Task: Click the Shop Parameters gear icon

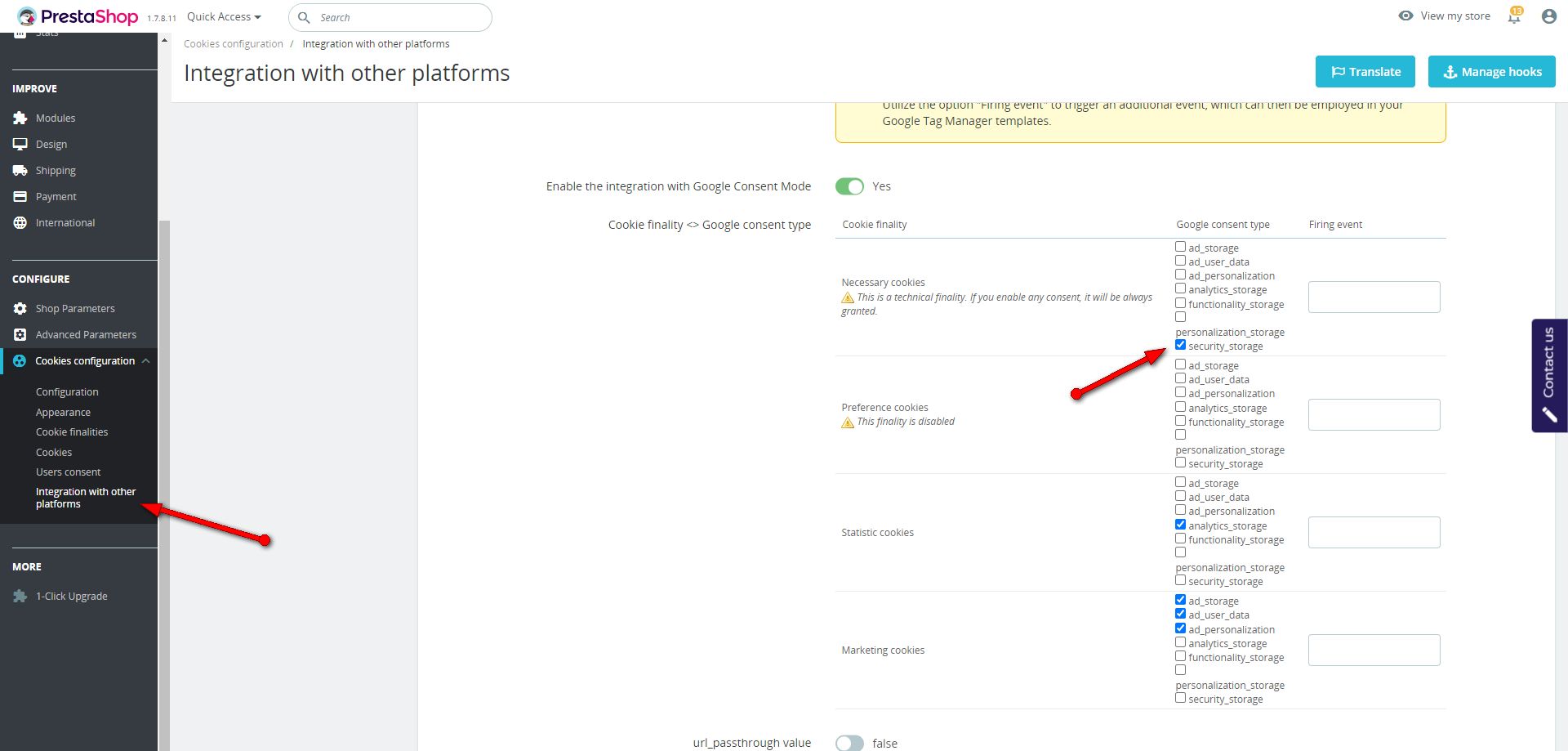Action: click(x=20, y=309)
